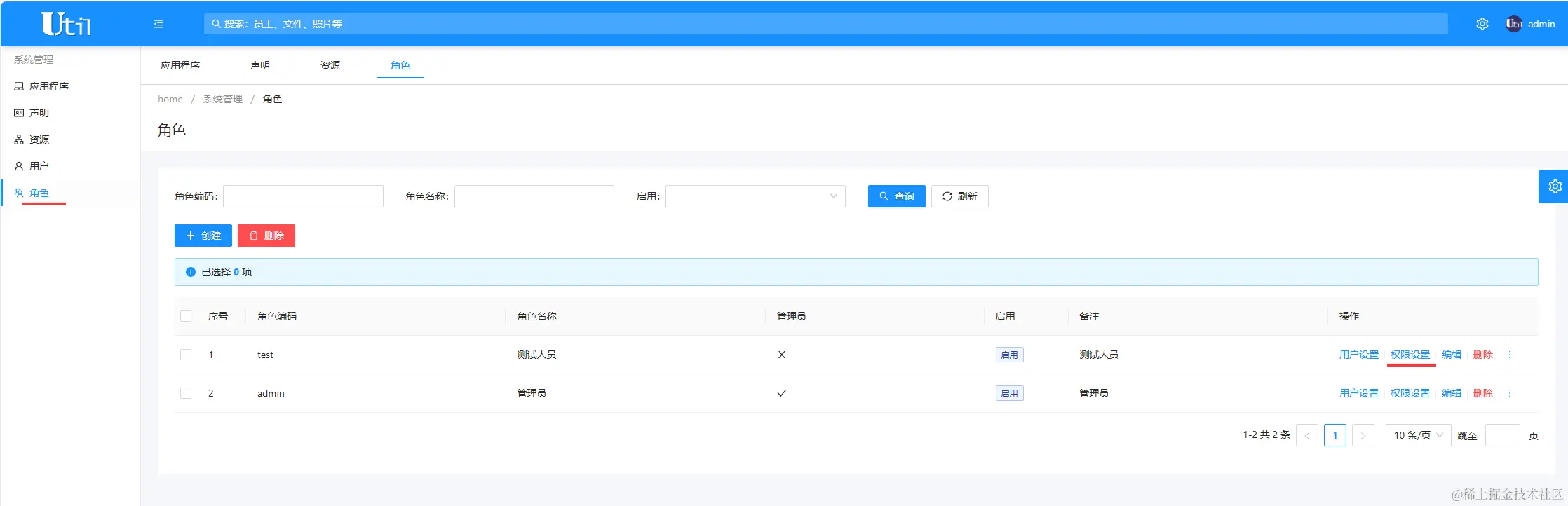Click the blue info icon in selection bar

click(190, 272)
